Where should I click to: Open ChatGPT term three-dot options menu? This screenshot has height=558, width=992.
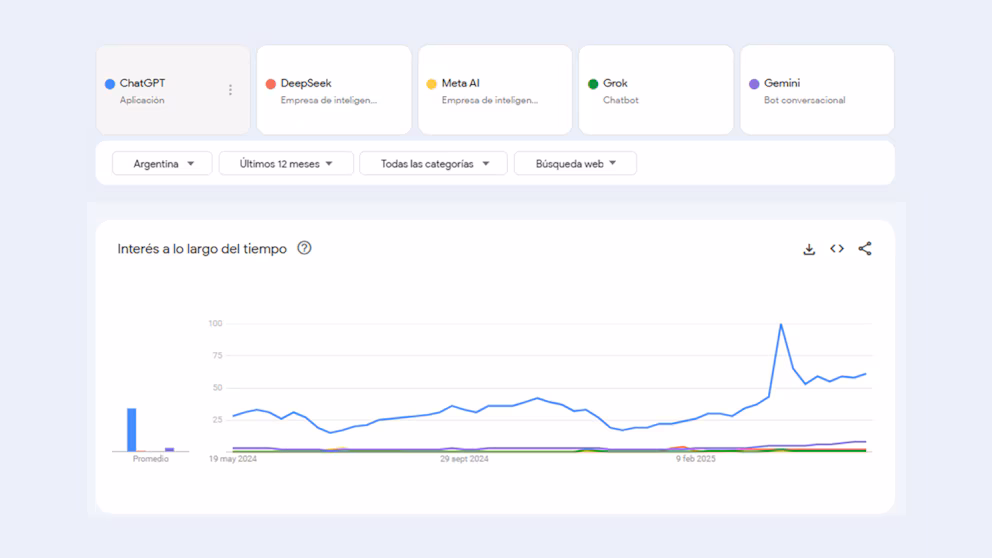[230, 90]
